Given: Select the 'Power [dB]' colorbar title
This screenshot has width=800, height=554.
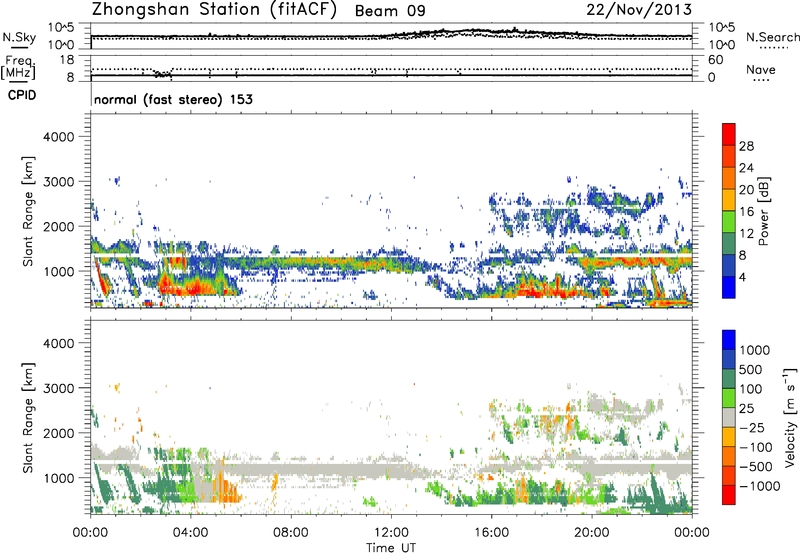Looking at the screenshot, I should coord(764,211).
